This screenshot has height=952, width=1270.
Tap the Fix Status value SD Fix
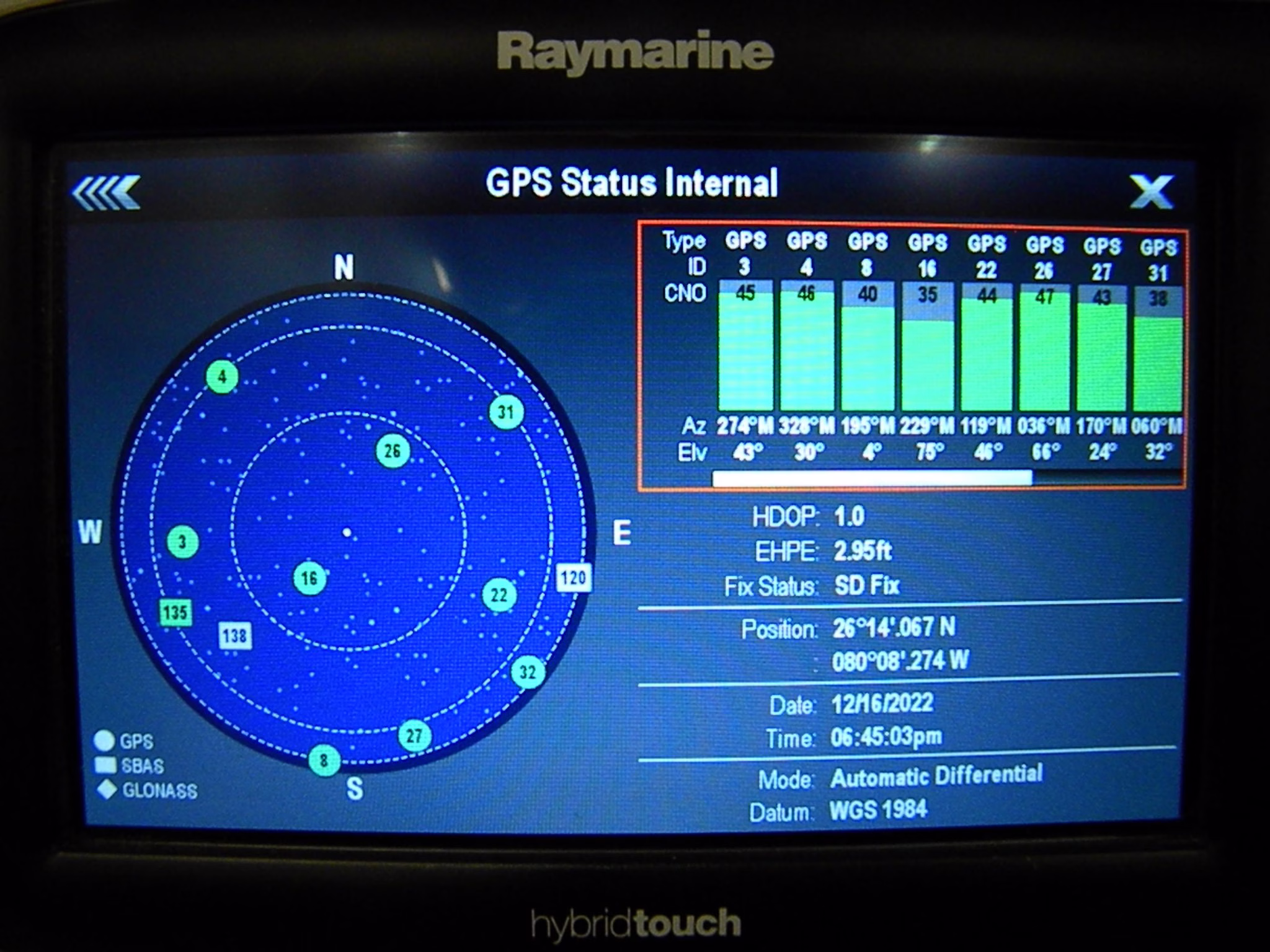(x=866, y=585)
